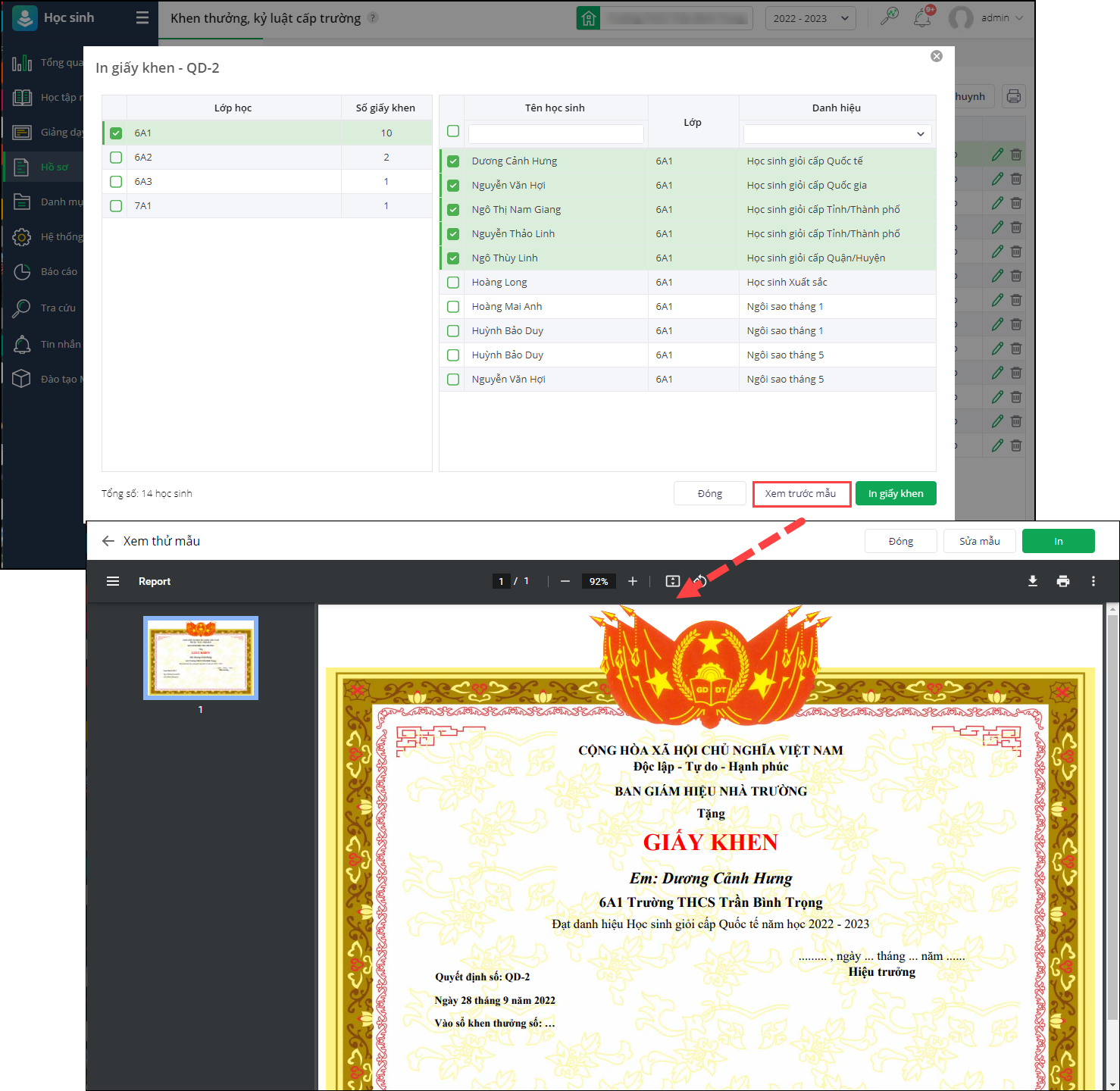The width and height of the screenshot is (1120, 1091).
Task: Click the Tên học sinh search field
Action: tap(556, 134)
